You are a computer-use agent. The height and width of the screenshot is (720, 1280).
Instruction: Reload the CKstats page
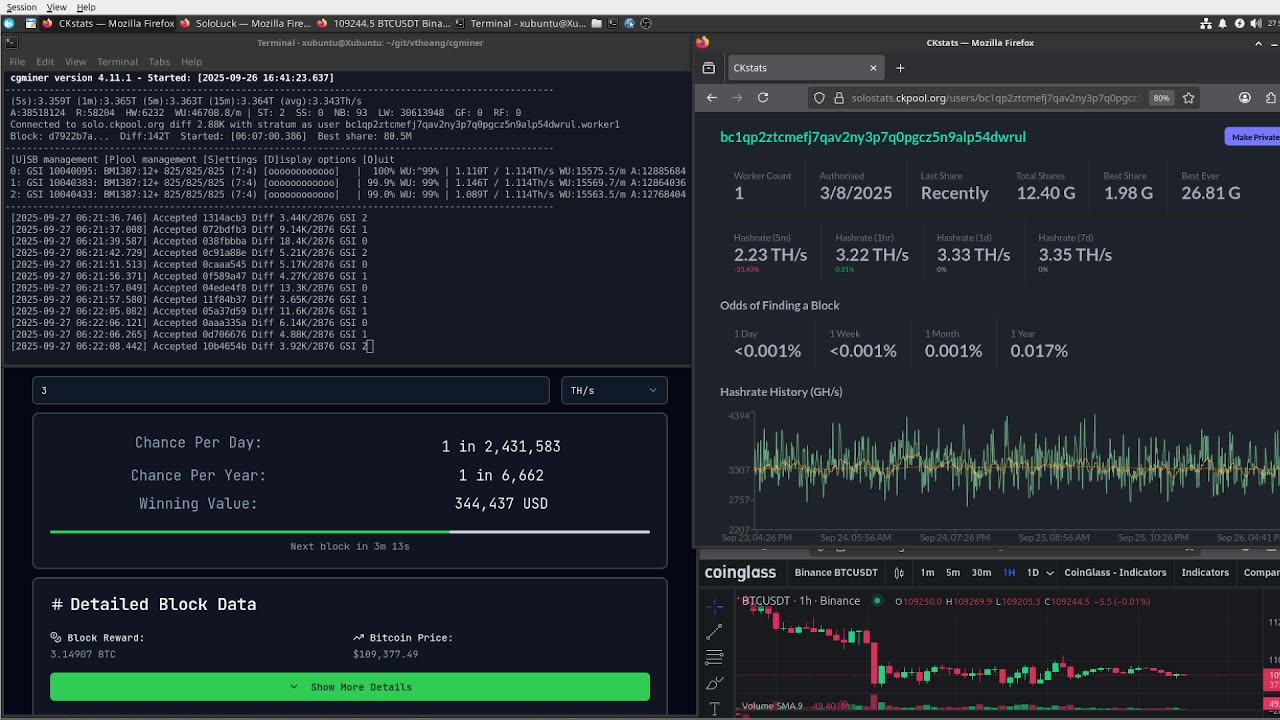point(763,98)
